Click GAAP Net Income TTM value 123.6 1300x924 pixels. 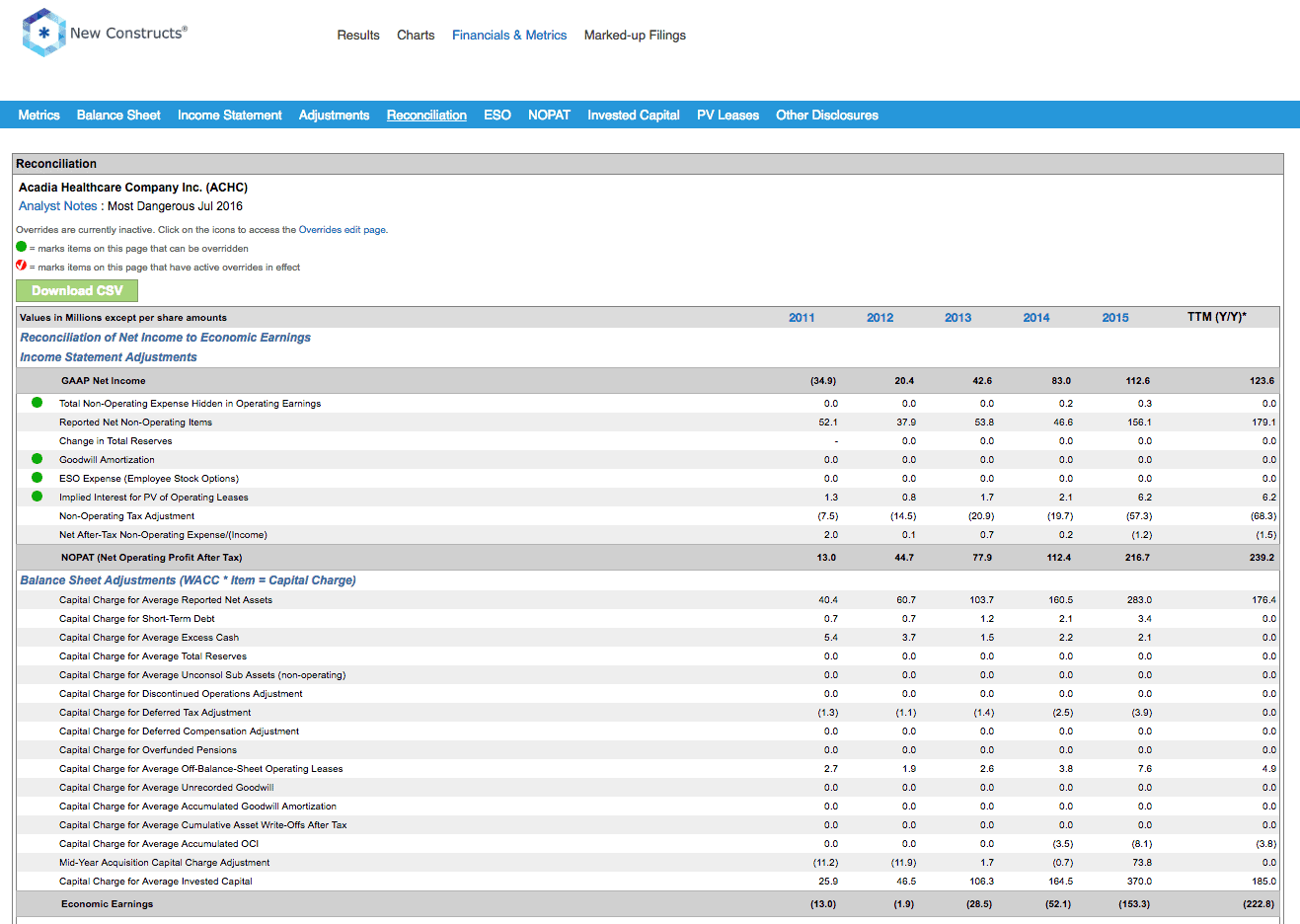click(1262, 380)
